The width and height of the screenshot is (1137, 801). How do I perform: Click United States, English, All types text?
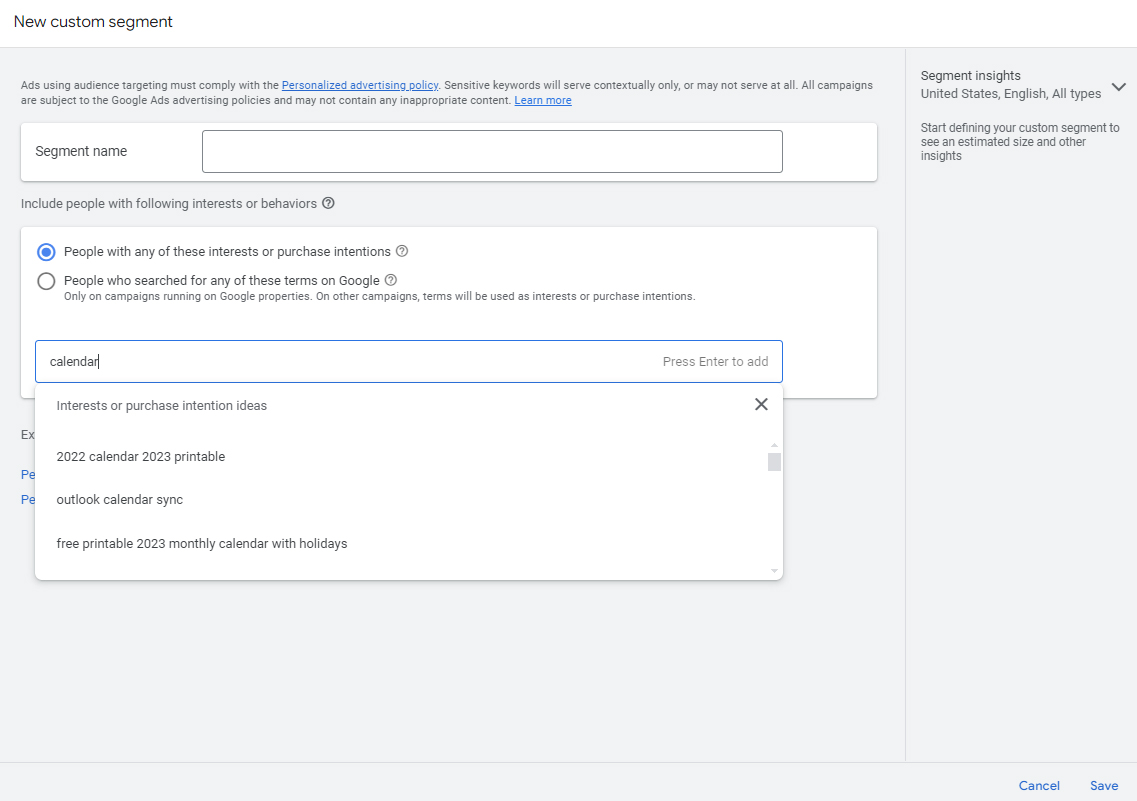(1011, 94)
